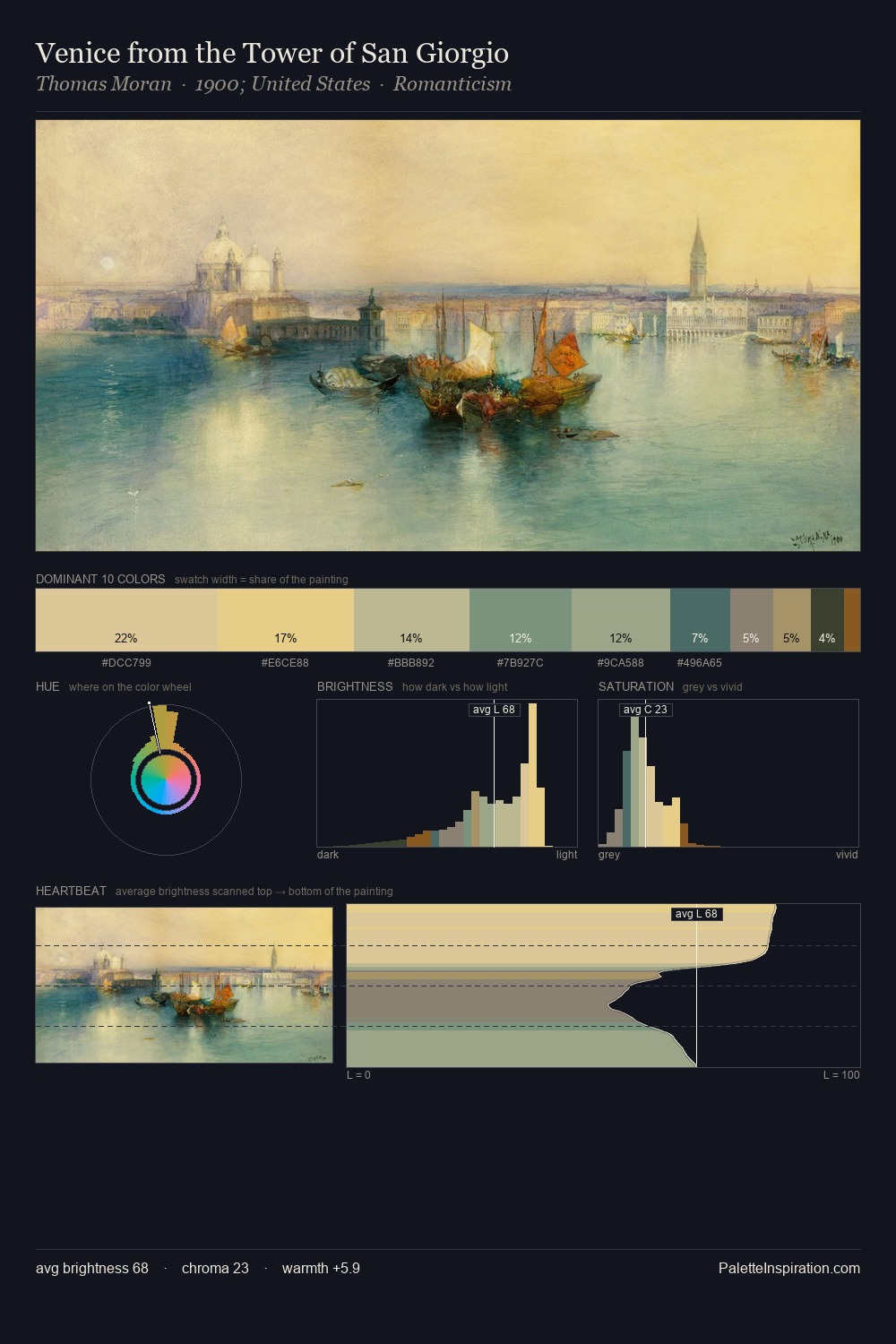
Task: Click the 'dark' brightness axis label
Action: pos(328,855)
